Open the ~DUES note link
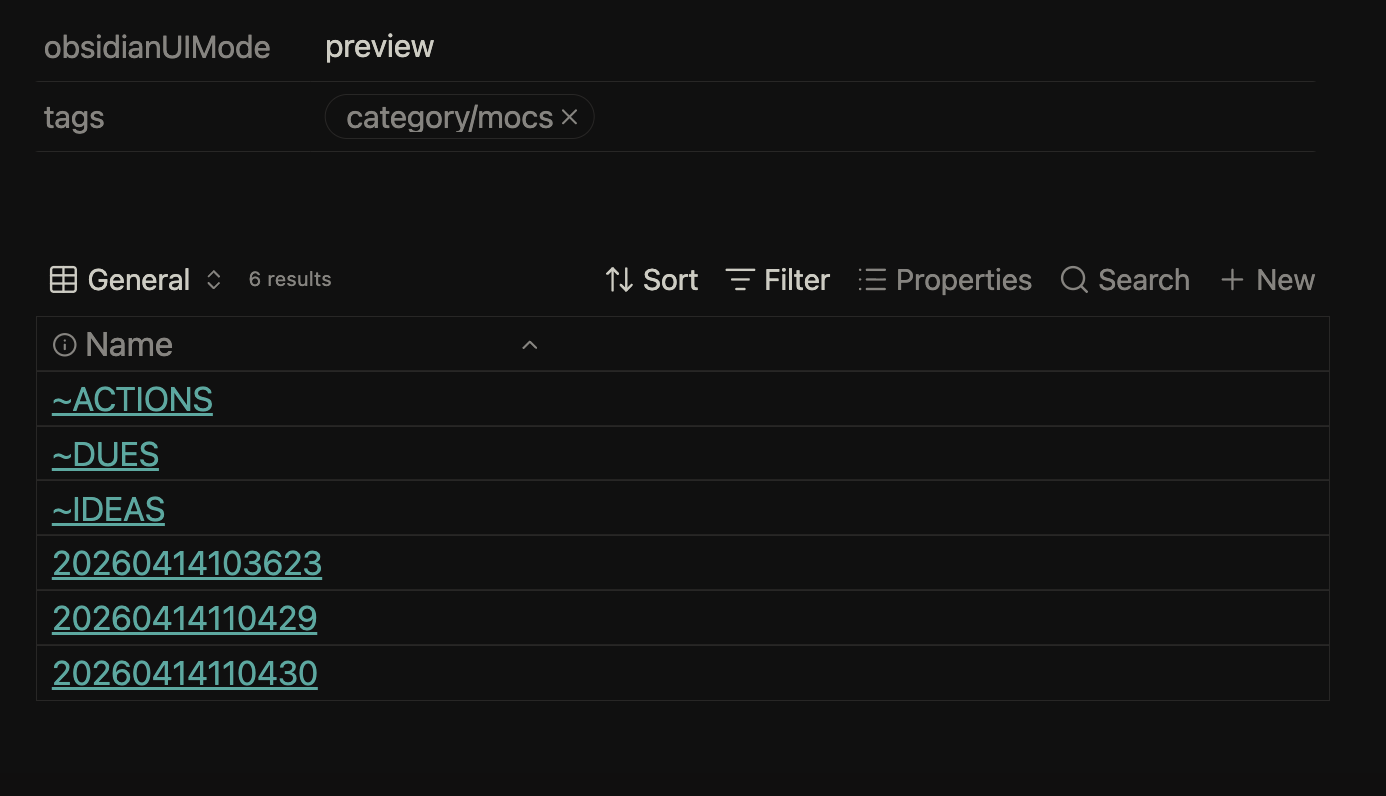The width and height of the screenshot is (1386, 796). pos(105,455)
